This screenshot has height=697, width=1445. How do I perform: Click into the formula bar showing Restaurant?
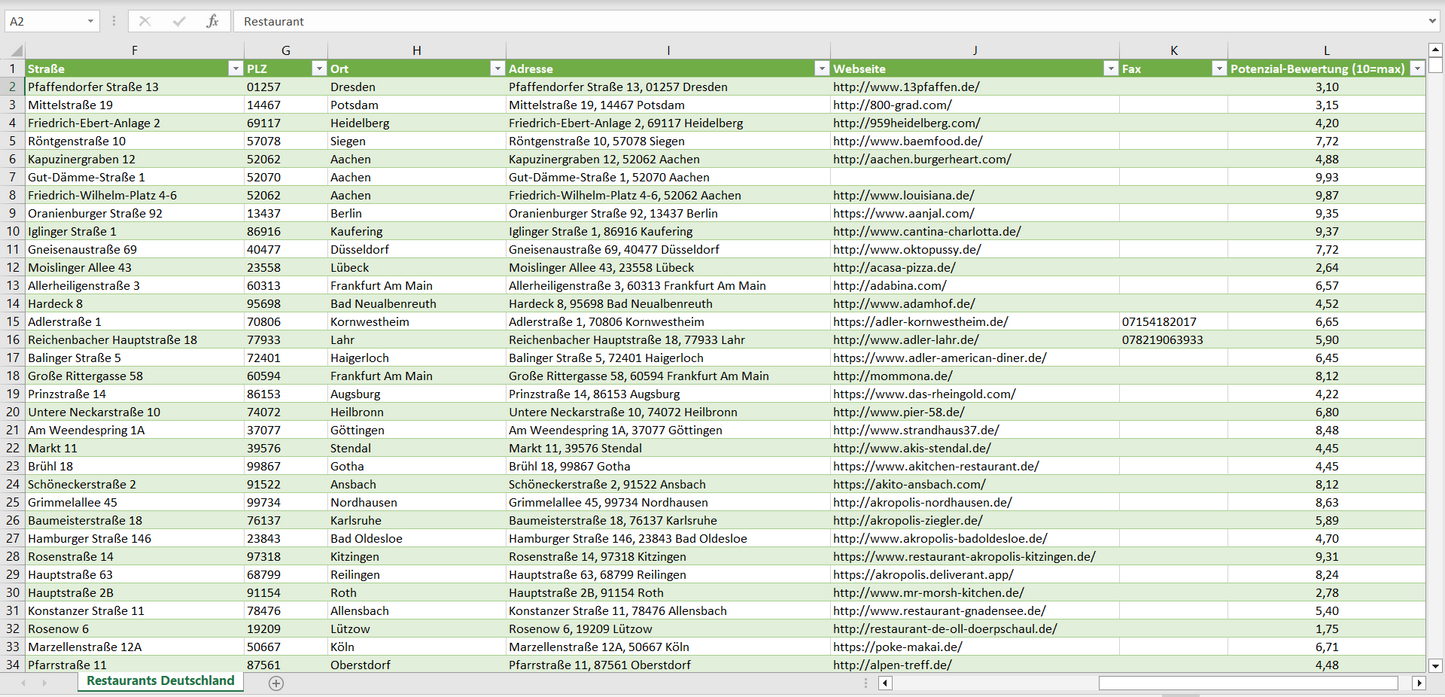800,21
